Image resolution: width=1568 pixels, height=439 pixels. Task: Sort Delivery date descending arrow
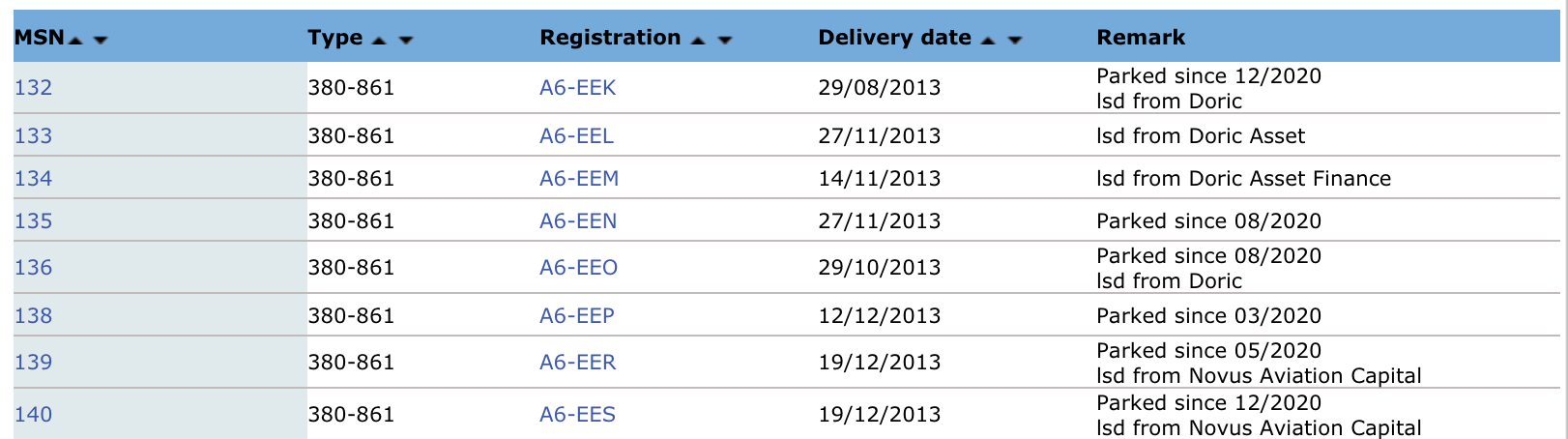1015,41
